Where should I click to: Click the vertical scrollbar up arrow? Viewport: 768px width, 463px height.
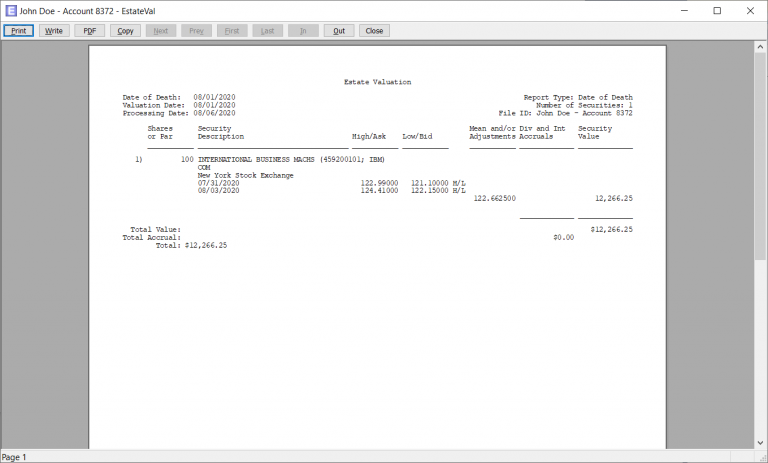tap(760, 47)
